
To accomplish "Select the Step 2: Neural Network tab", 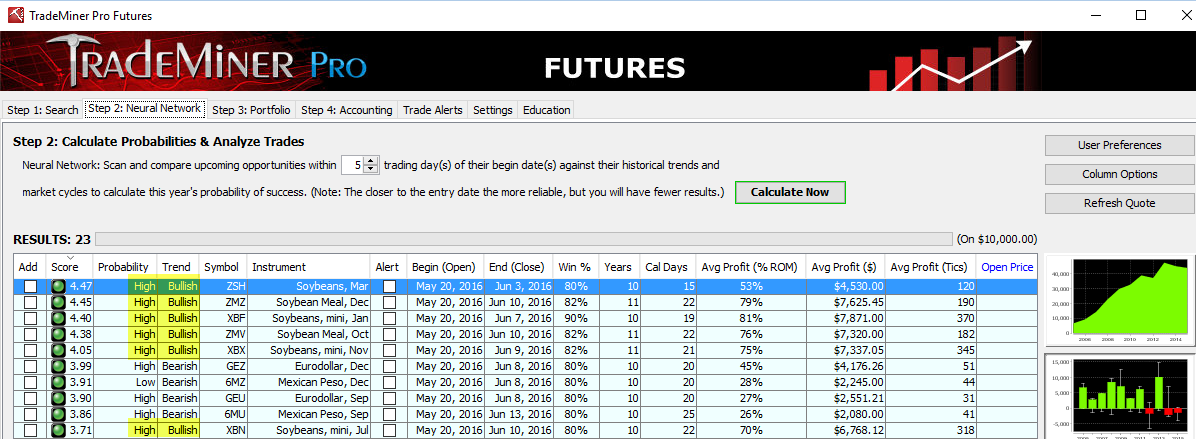I will point(145,108).
